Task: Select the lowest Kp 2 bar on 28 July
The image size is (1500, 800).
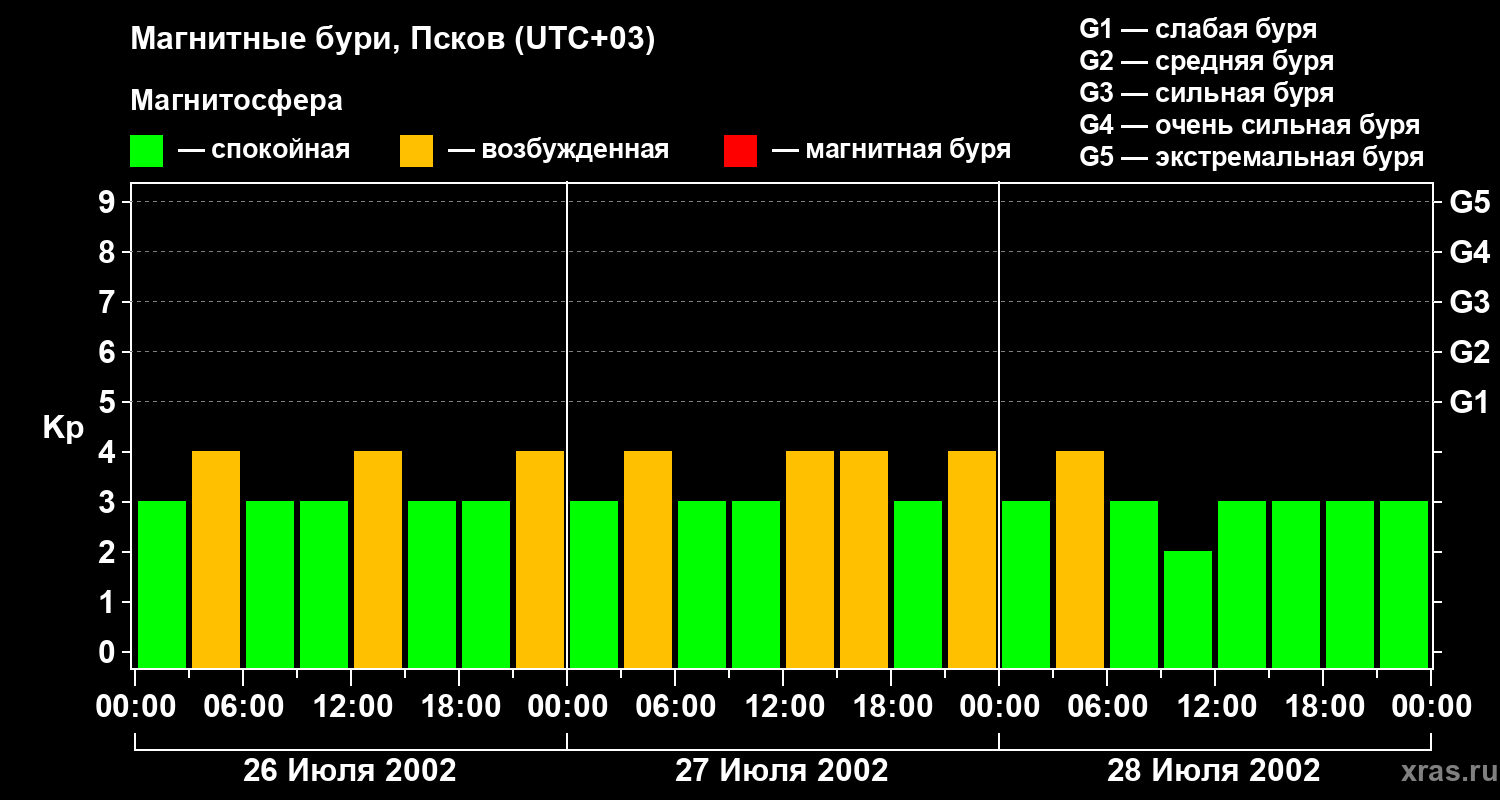Action: click(1188, 608)
